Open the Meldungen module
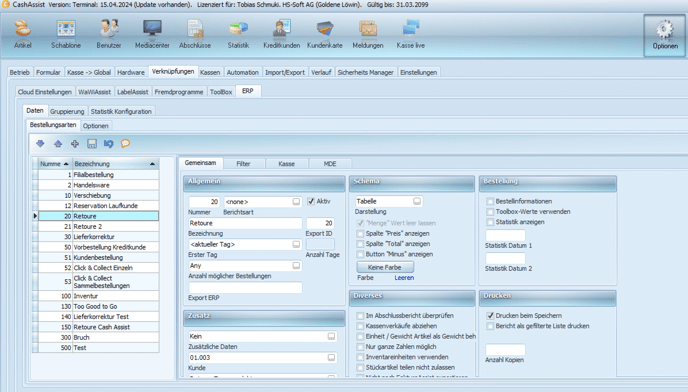This screenshot has width=688, height=392. (368, 34)
